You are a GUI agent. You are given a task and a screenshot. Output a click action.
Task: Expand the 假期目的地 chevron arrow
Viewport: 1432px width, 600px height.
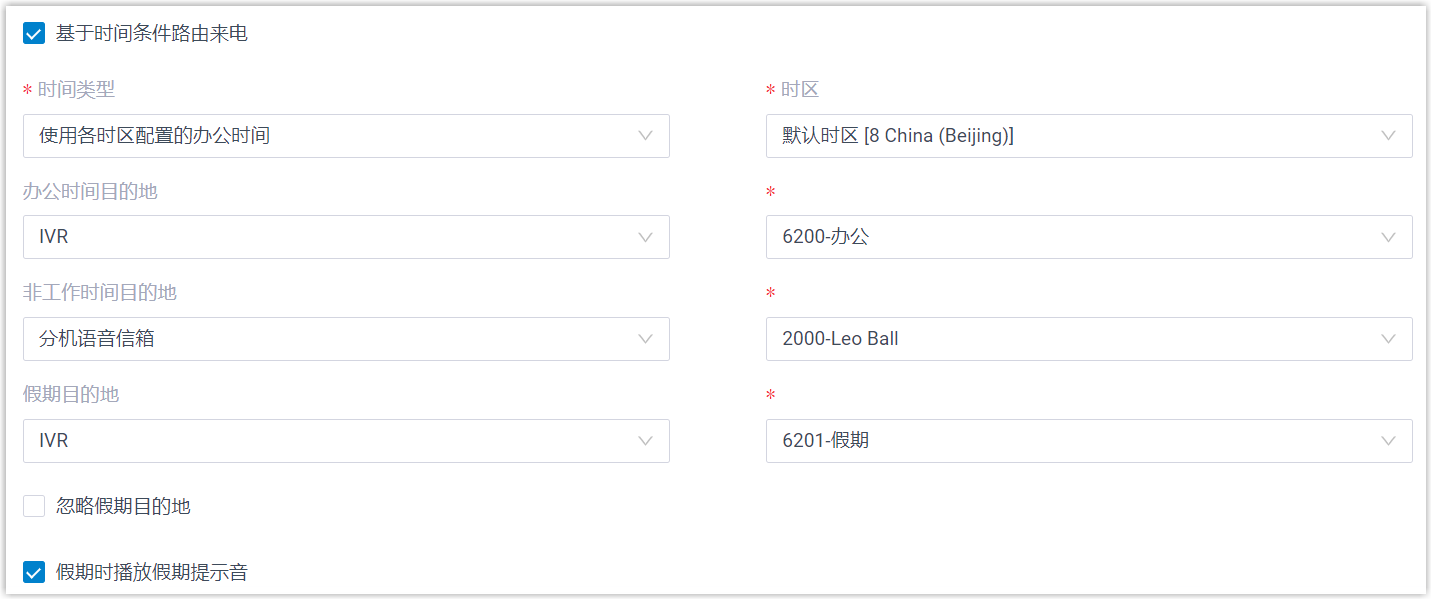click(646, 441)
